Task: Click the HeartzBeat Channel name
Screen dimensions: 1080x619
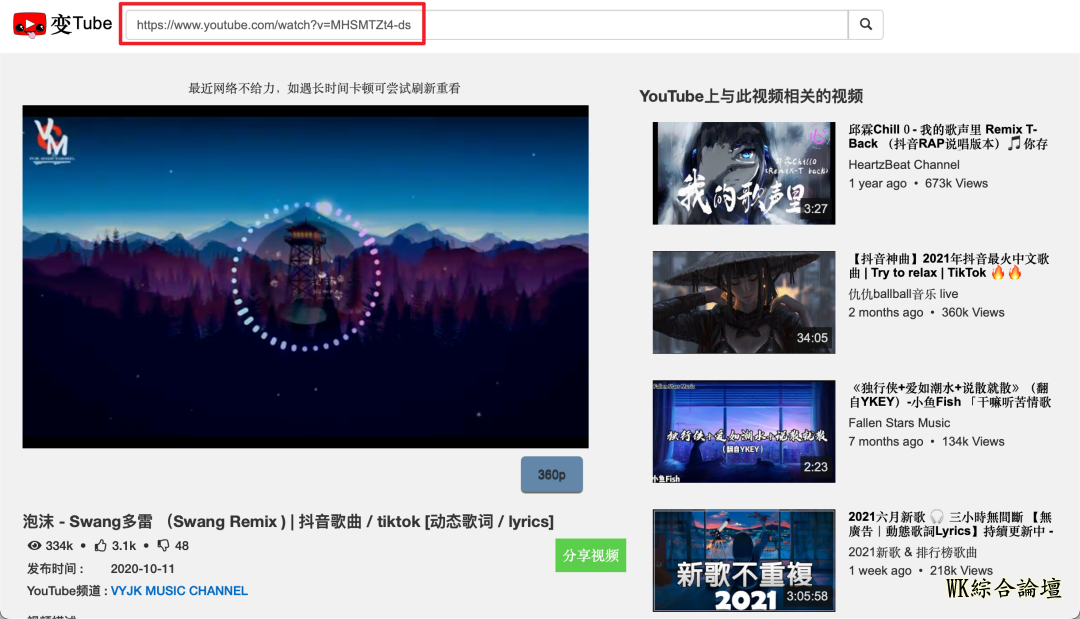Action: [x=904, y=165]
